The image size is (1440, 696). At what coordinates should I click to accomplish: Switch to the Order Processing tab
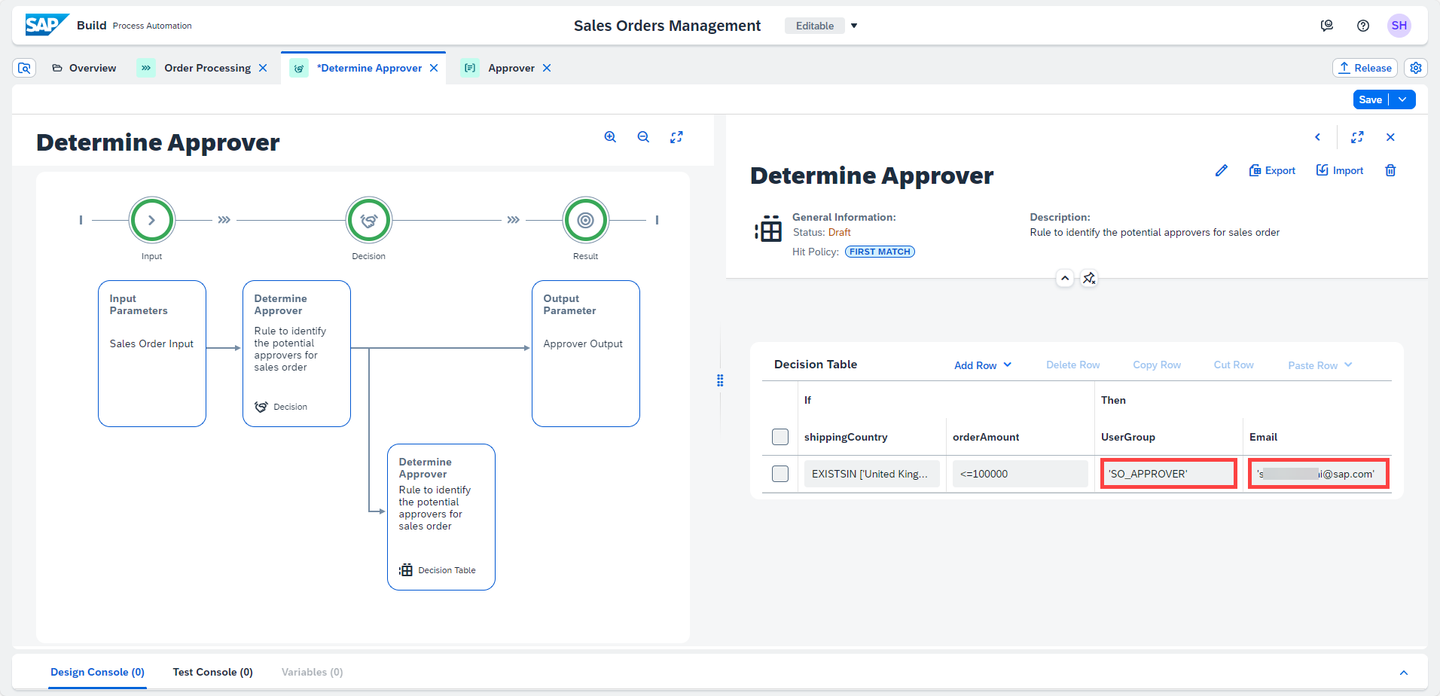[x=207, y=68]
